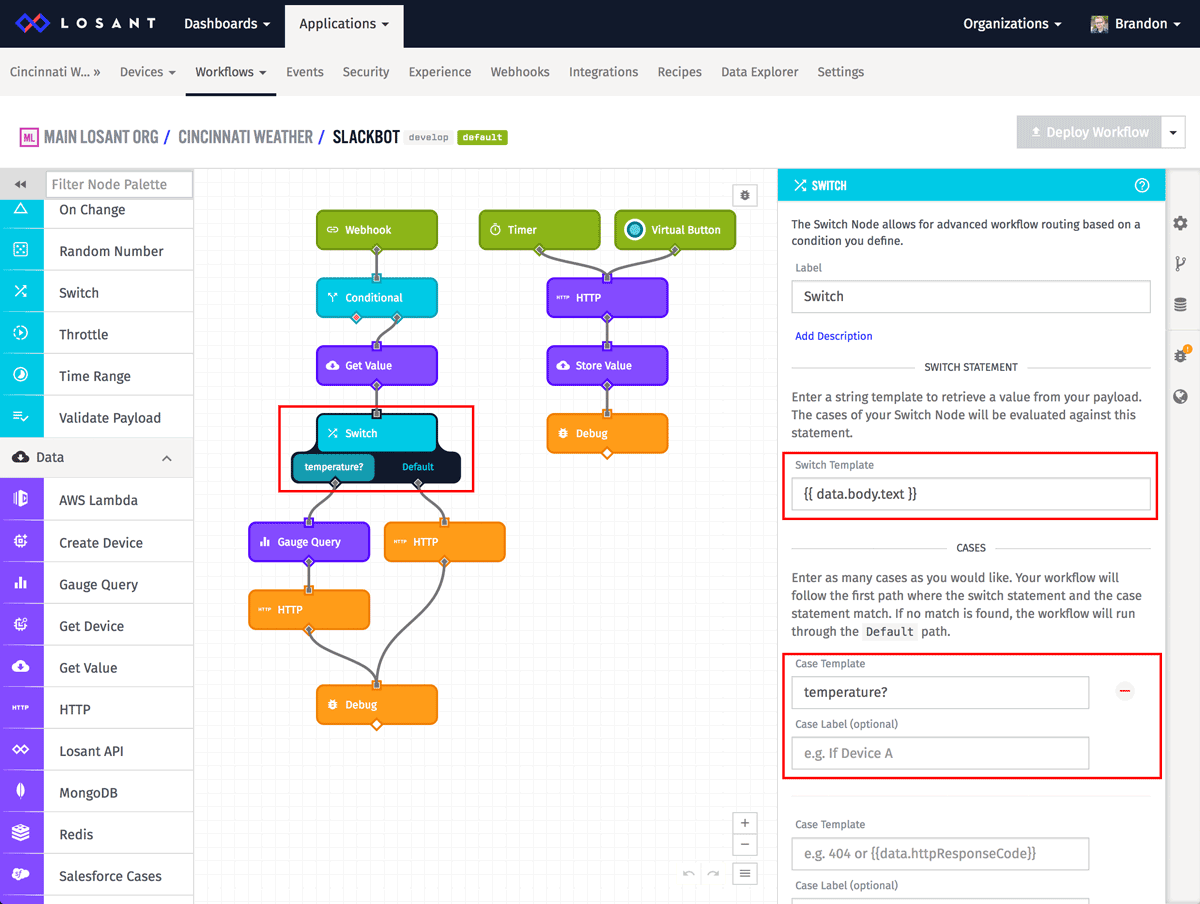Open the storage database icon in sidebar

(1181, 305)
